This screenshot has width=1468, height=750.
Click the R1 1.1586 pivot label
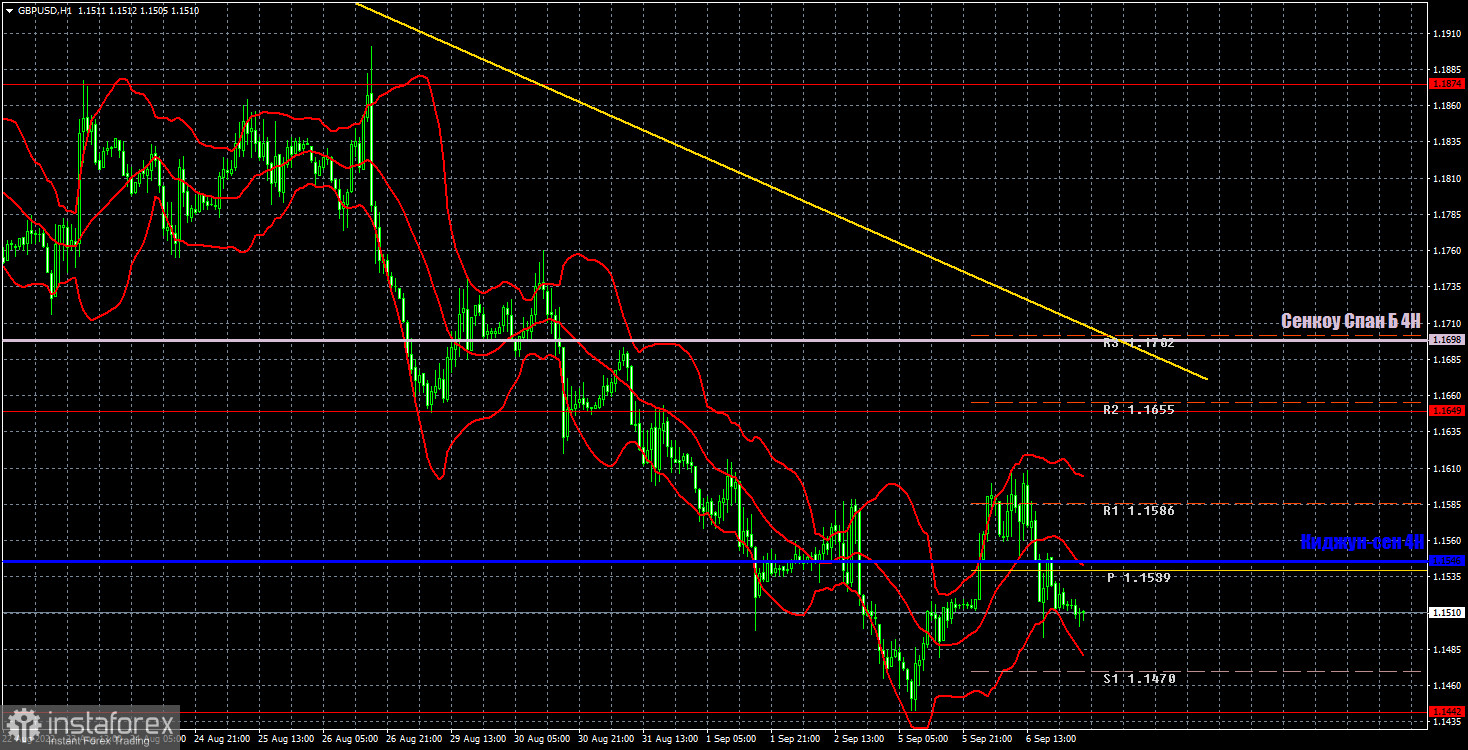pos(1139,511)
